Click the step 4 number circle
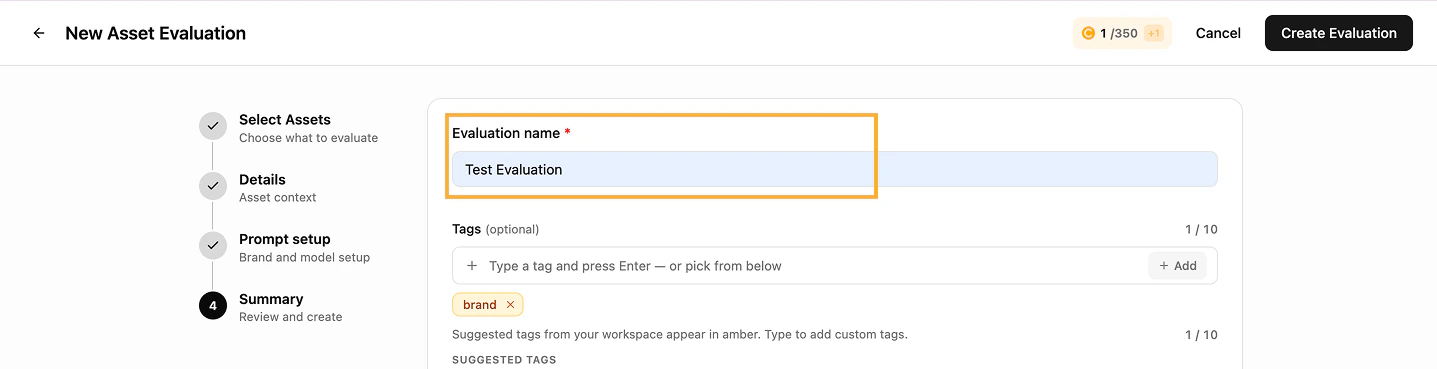 tap(213, 306)
